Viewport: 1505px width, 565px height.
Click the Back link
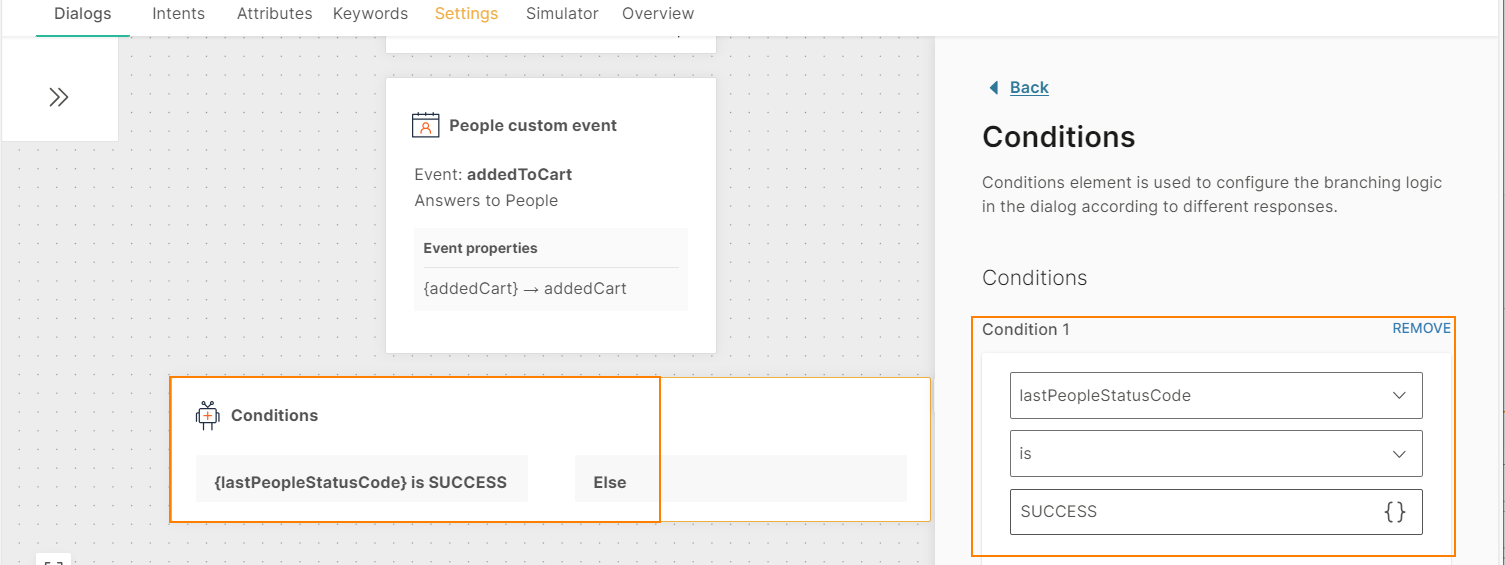pyautogui.click(x=1029, y=88)
